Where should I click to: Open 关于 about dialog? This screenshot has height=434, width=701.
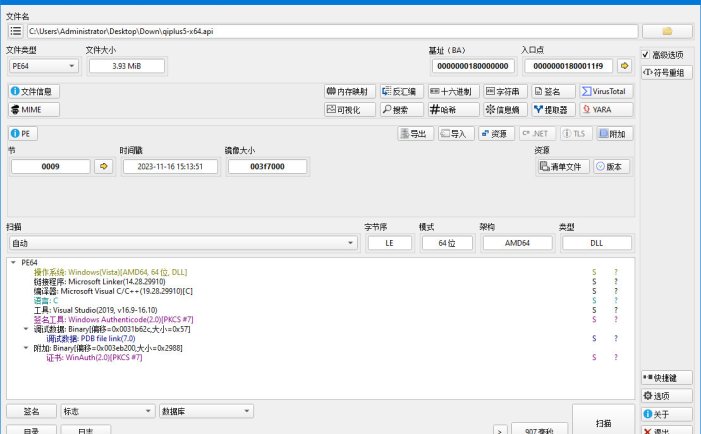point(667,414)
